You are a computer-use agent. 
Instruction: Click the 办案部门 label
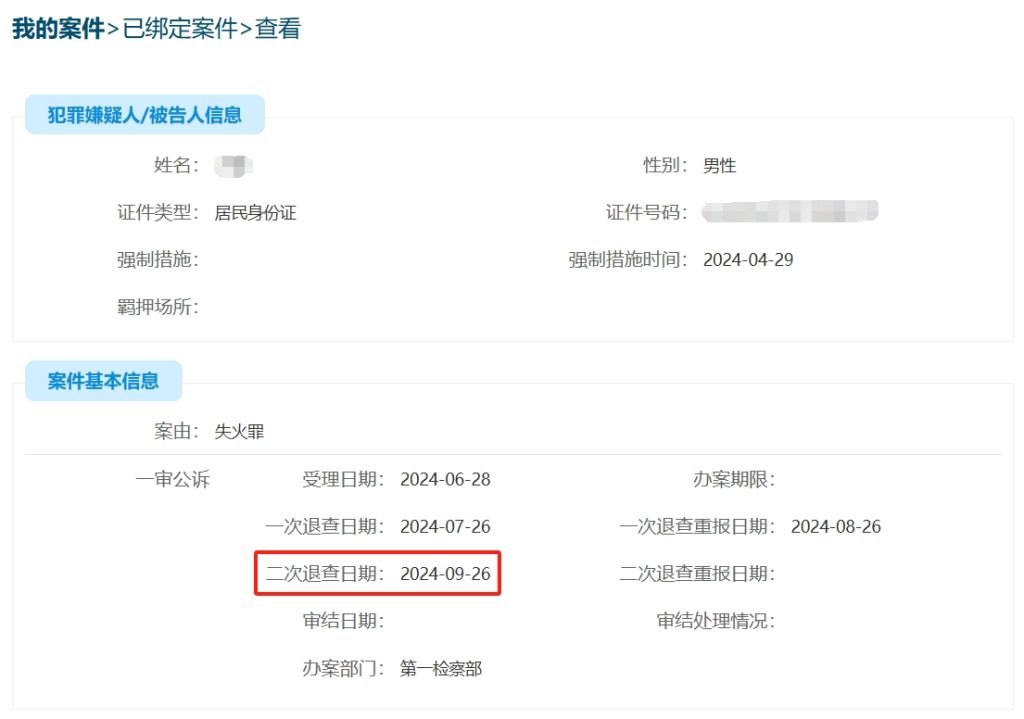pyautogui.click(x=344, y=668)
